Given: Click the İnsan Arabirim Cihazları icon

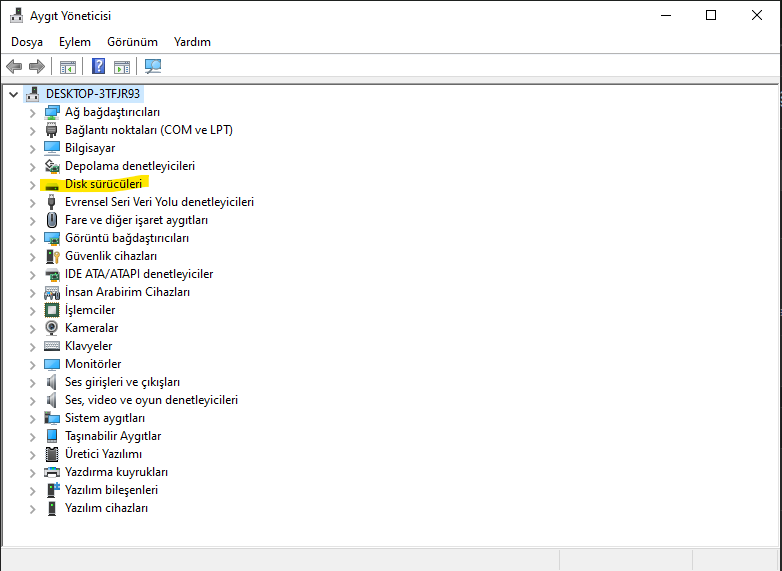Looking at the screenshot, I should [52, 293].
